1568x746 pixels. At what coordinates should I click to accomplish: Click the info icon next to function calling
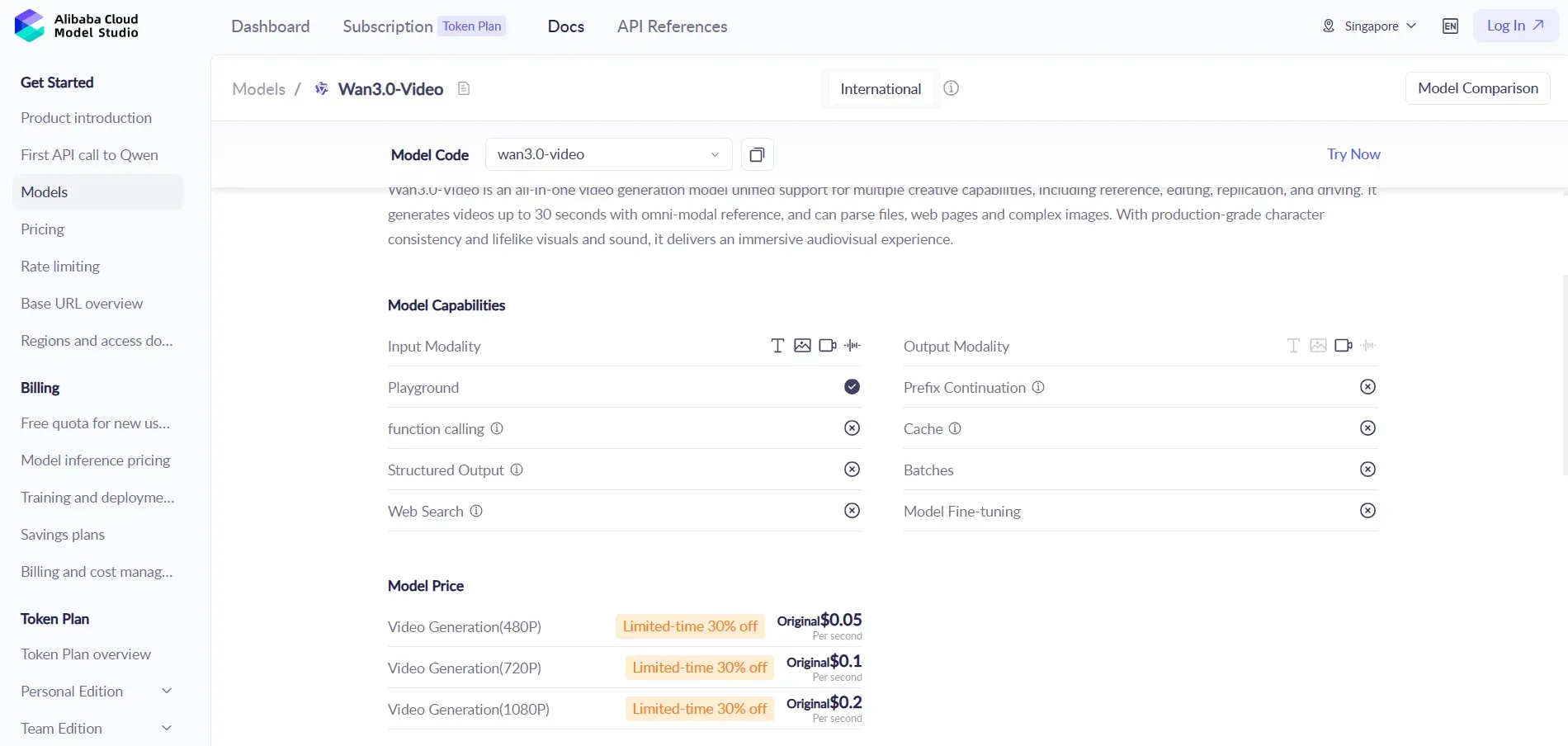[497, 428]
